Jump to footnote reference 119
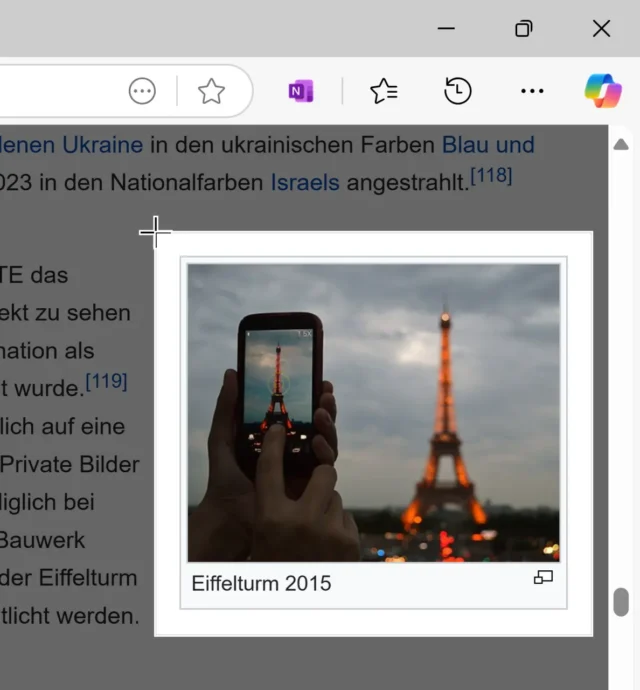This screenshot has width=640, height=690. [x=106, y=381]
